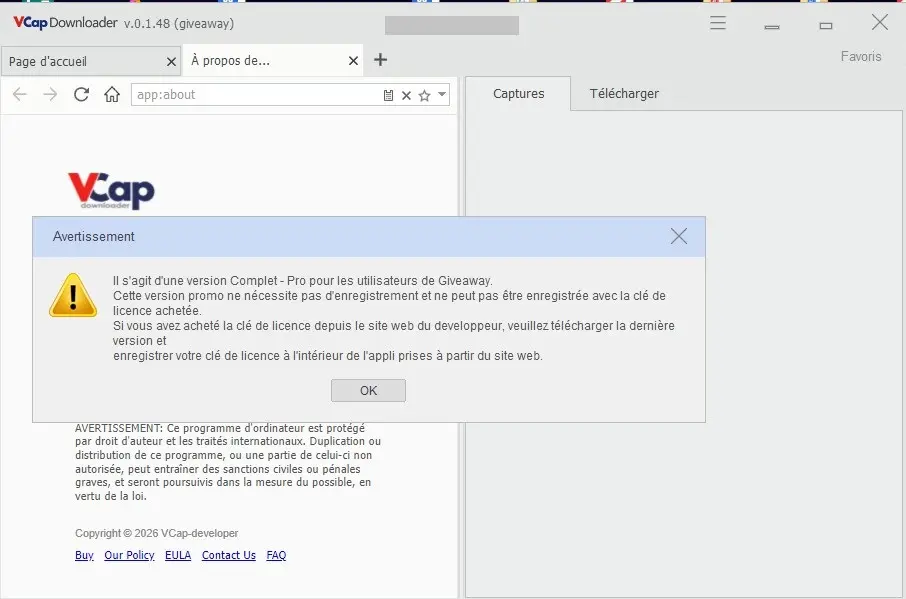Open the FAQ link
The image size is (906, 599).
[276, 555]
